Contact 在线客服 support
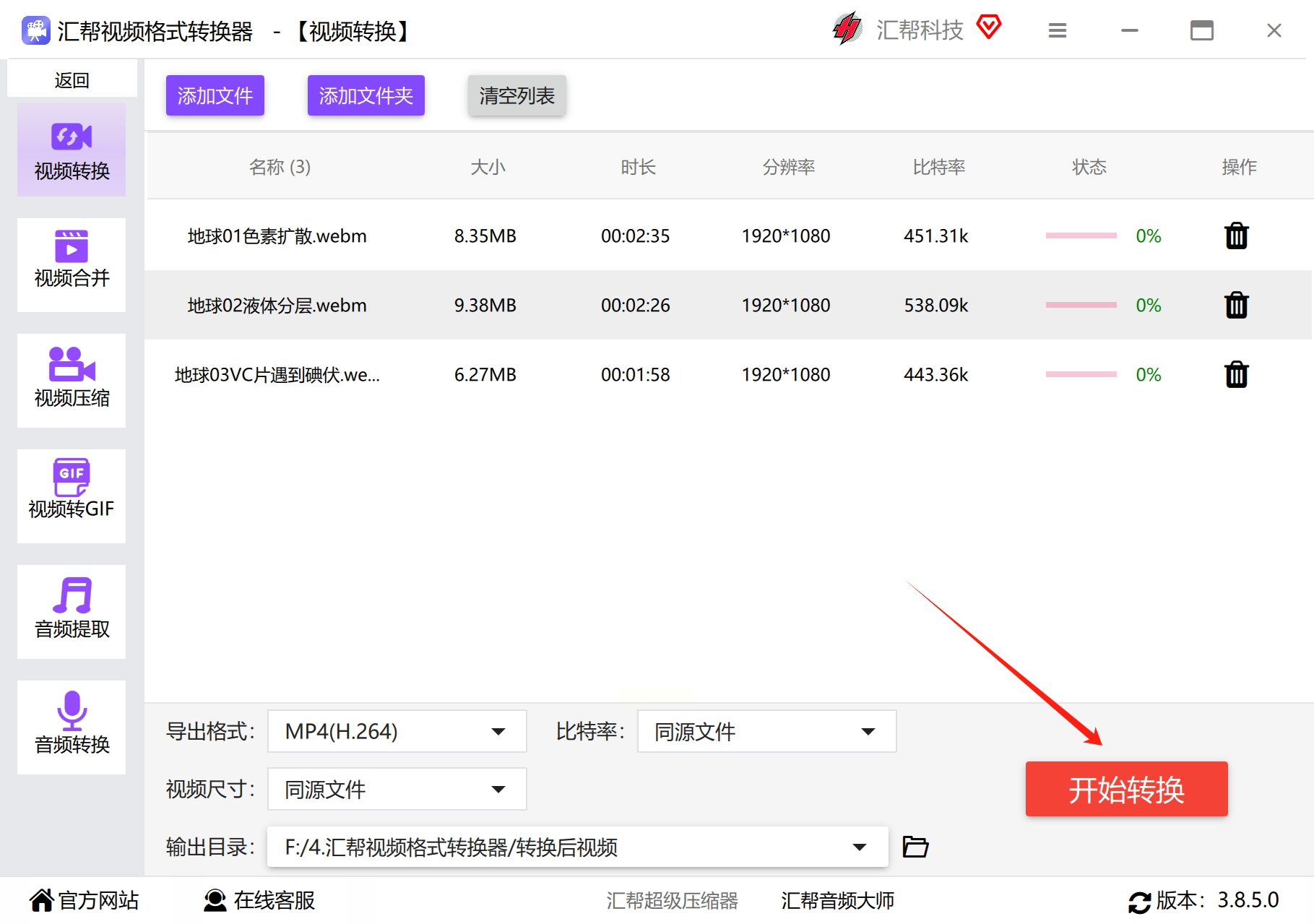Image resolution: width=1314 pixels, height=924 pixels. tap(259, 900)
